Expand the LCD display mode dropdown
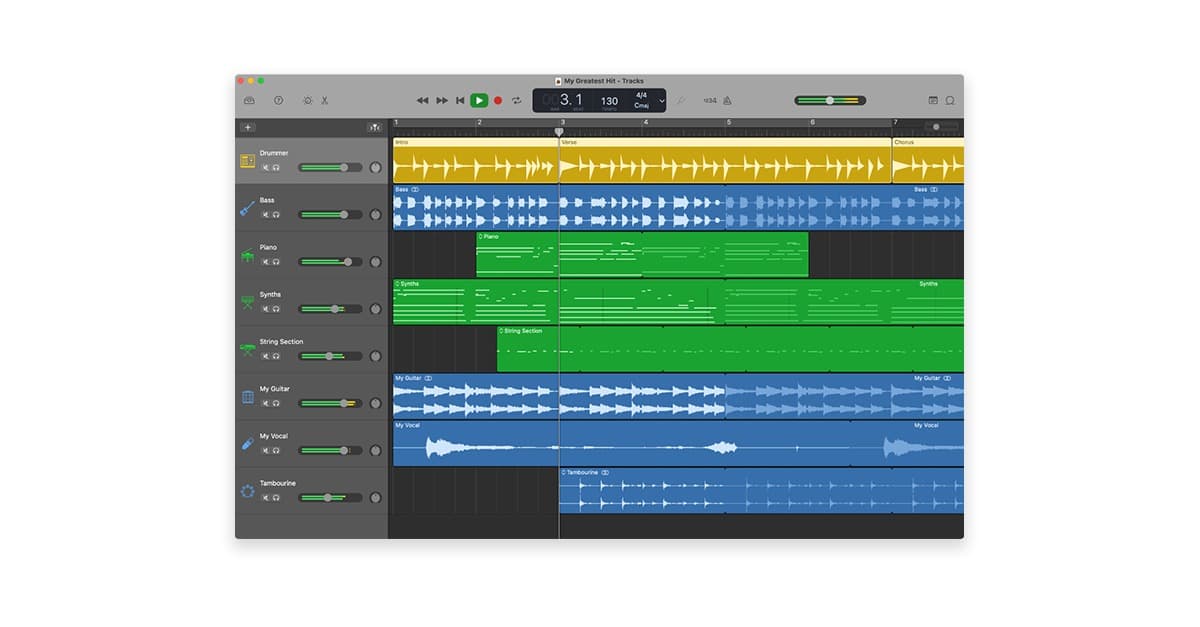The image size is (1200, 627). [661, 101]
